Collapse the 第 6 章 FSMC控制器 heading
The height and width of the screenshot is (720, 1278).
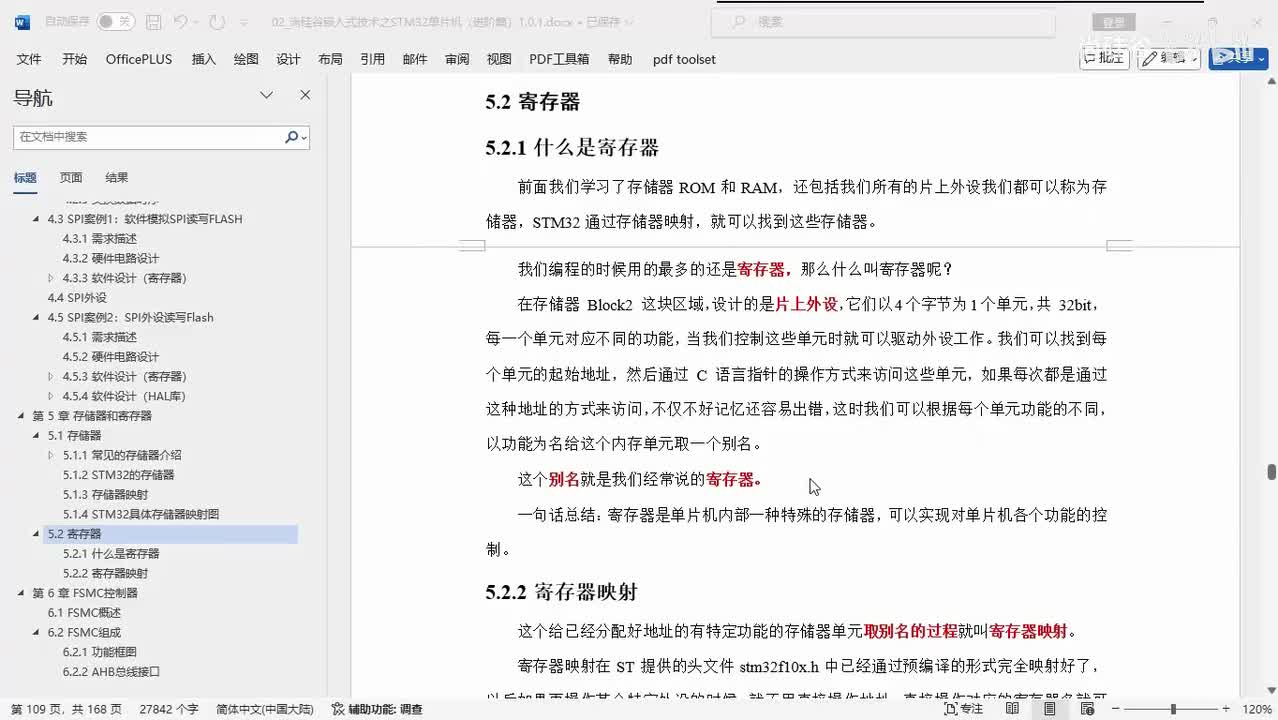pyautogui.click(x=22, y=593)
